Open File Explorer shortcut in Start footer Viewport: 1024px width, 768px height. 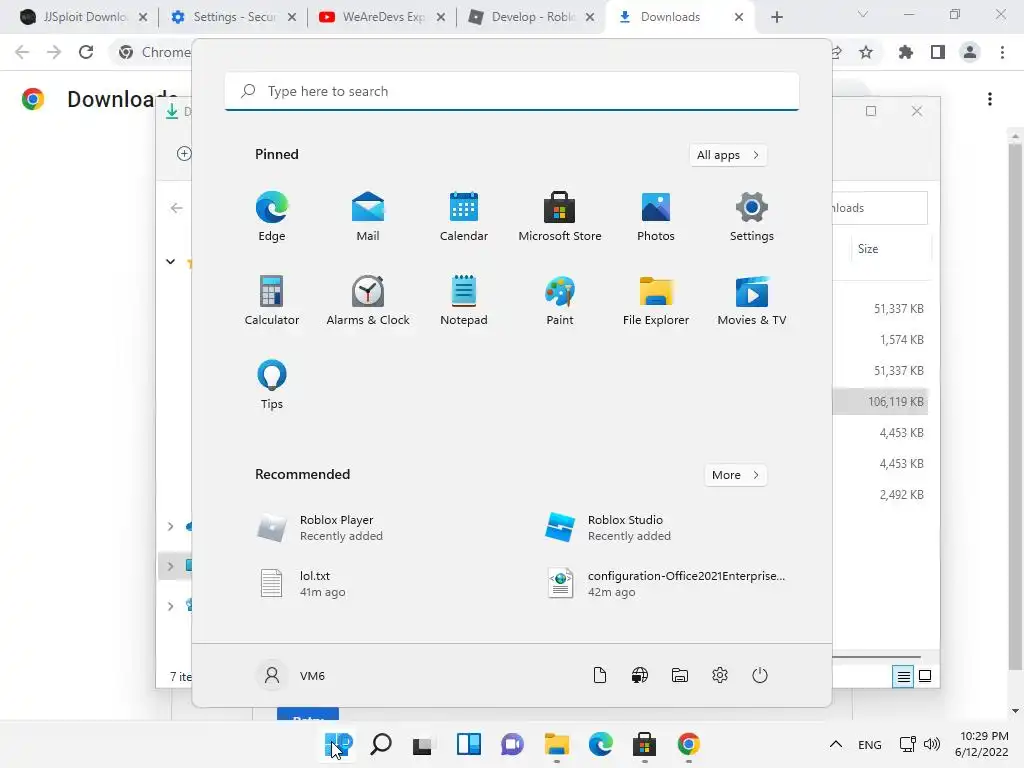pyautogui.click(x=680, y=675)
